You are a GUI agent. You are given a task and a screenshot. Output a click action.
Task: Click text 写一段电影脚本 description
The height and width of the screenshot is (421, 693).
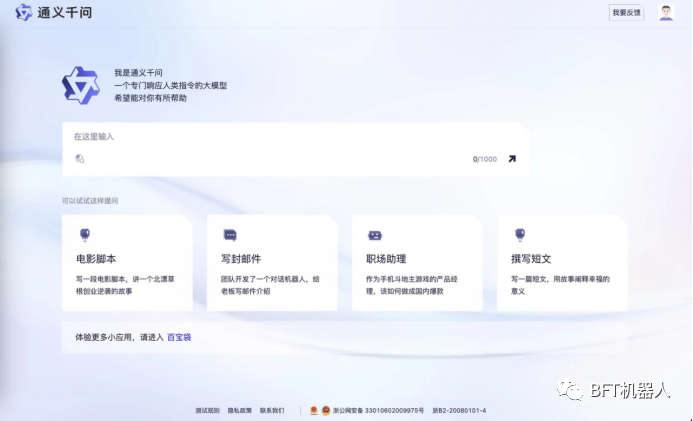point(125,285)
